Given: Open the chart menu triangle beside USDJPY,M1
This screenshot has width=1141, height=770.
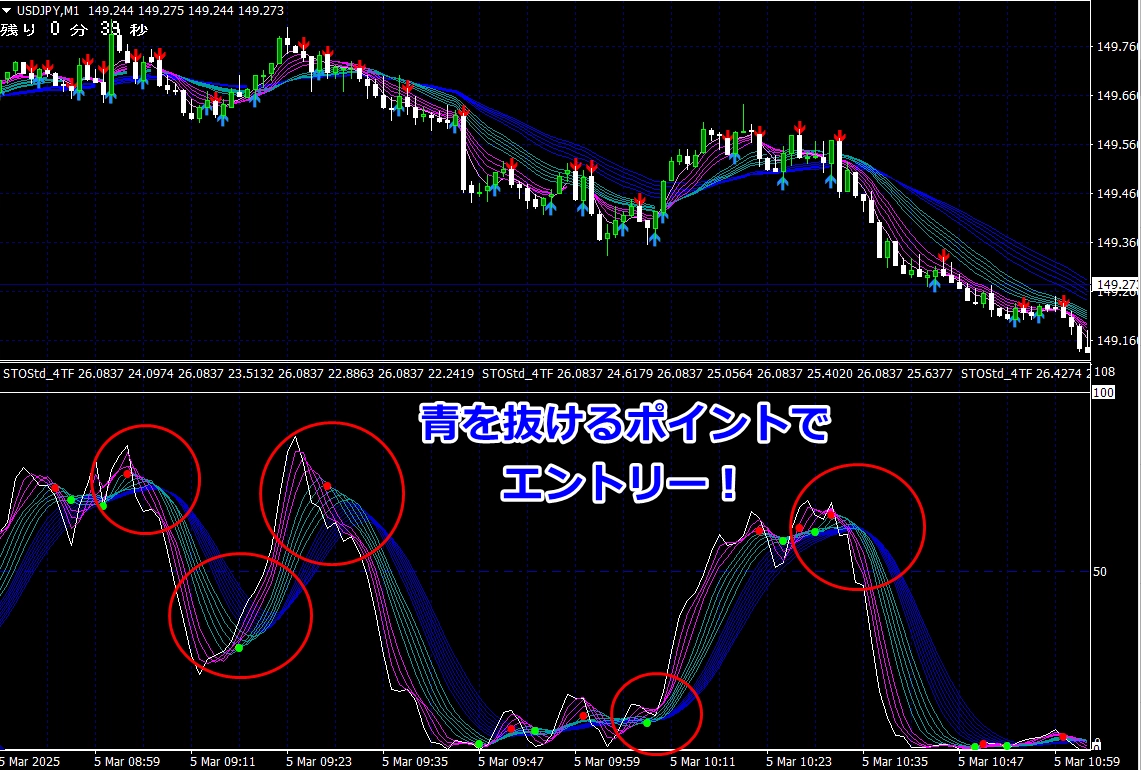Looking at the screenshot, I should 7,10.
